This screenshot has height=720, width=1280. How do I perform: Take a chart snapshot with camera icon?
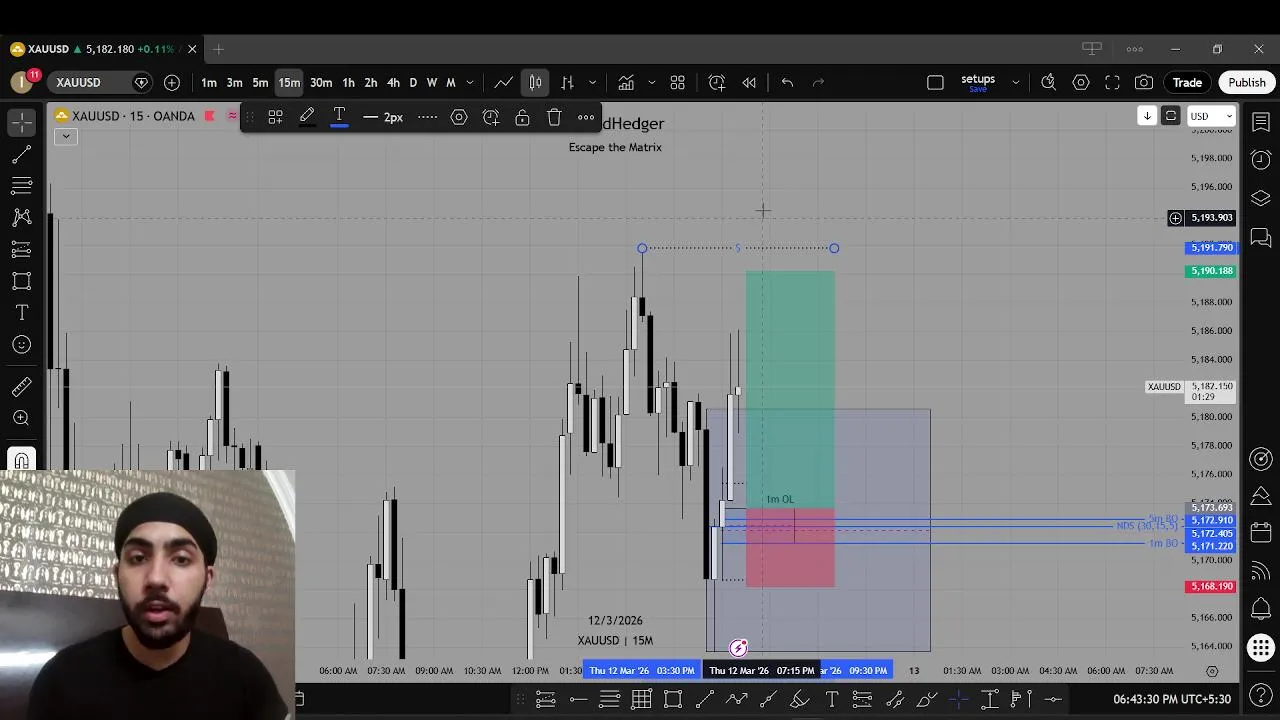click(x=1144, y=82)
